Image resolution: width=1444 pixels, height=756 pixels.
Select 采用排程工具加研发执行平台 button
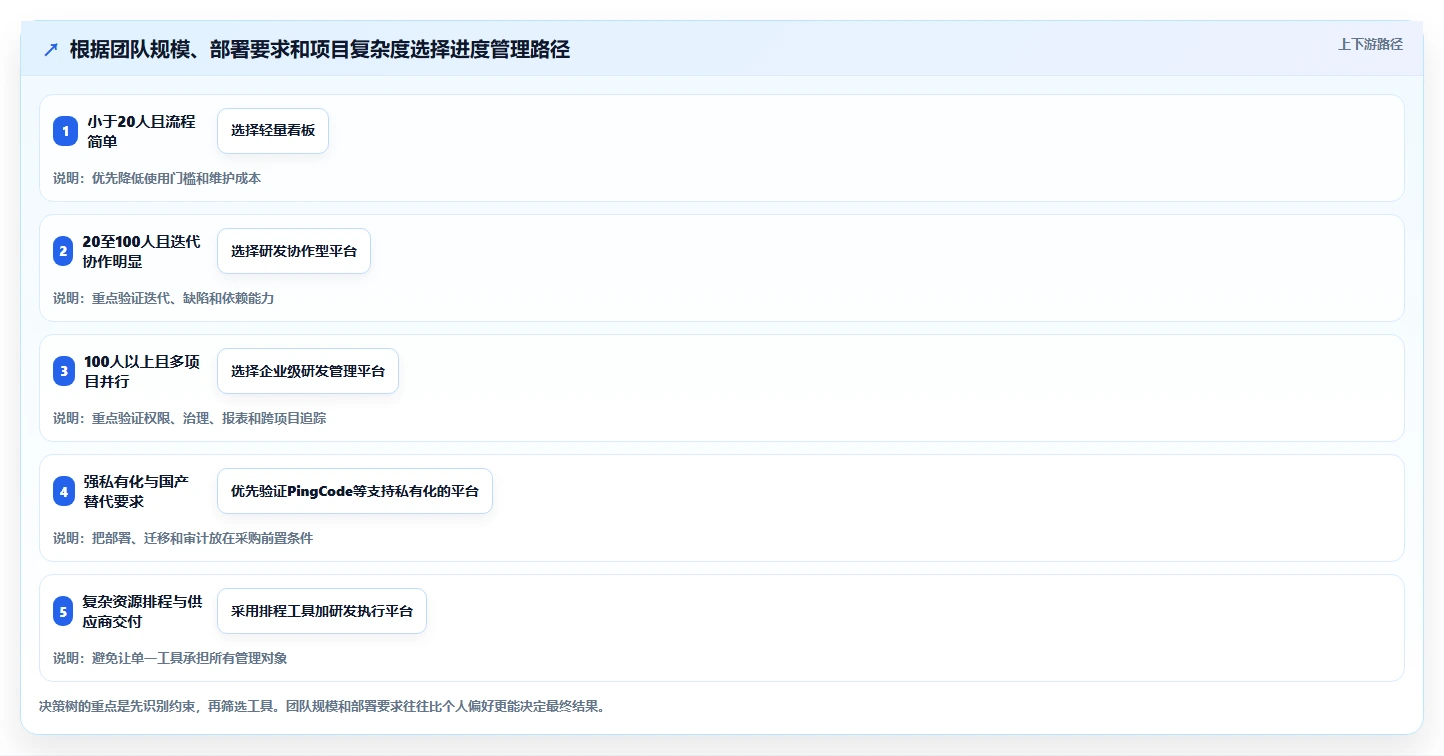point(322,611)
